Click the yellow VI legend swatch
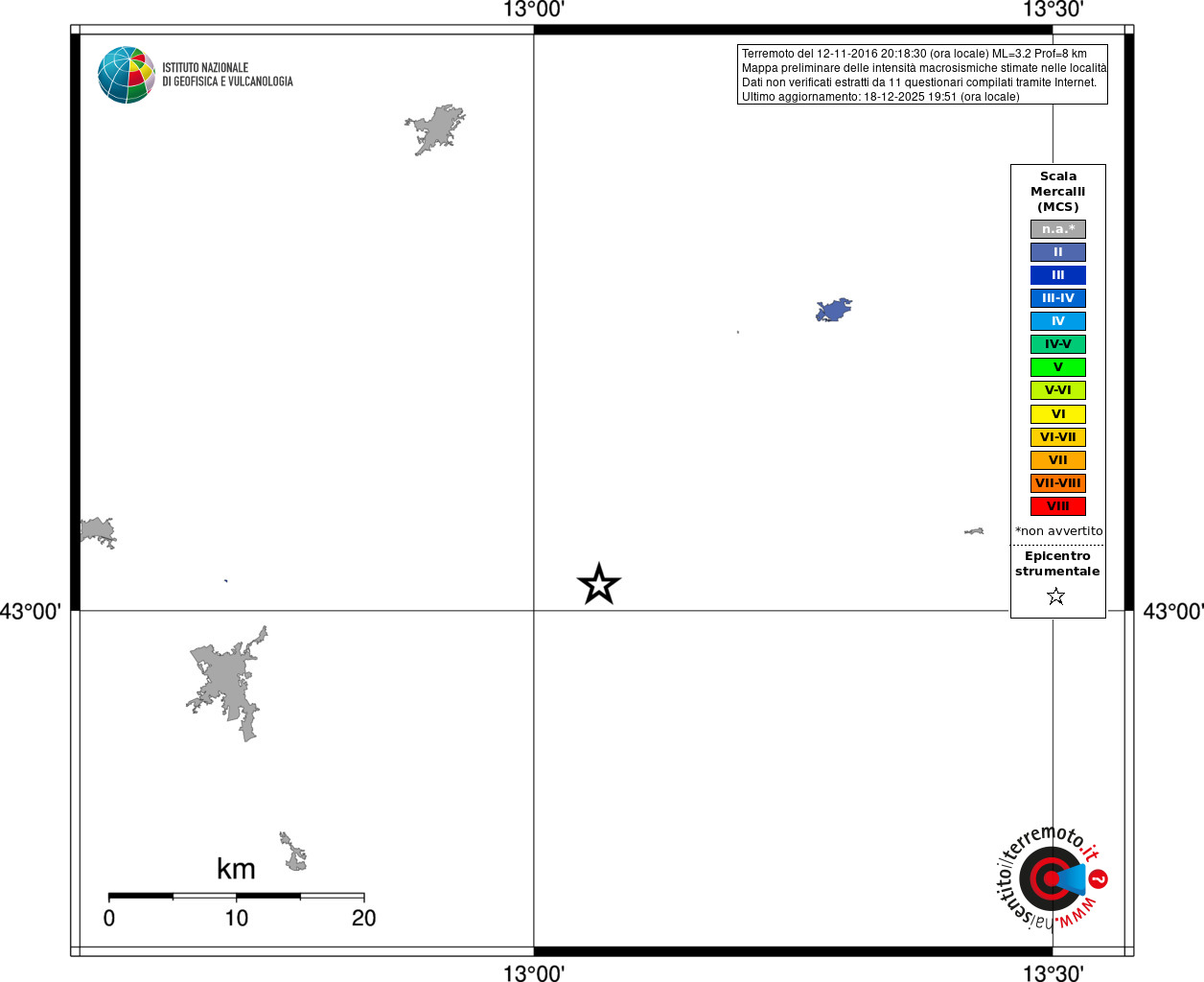This screenshot has width=1204, height=982. (x=1058, y=414)
